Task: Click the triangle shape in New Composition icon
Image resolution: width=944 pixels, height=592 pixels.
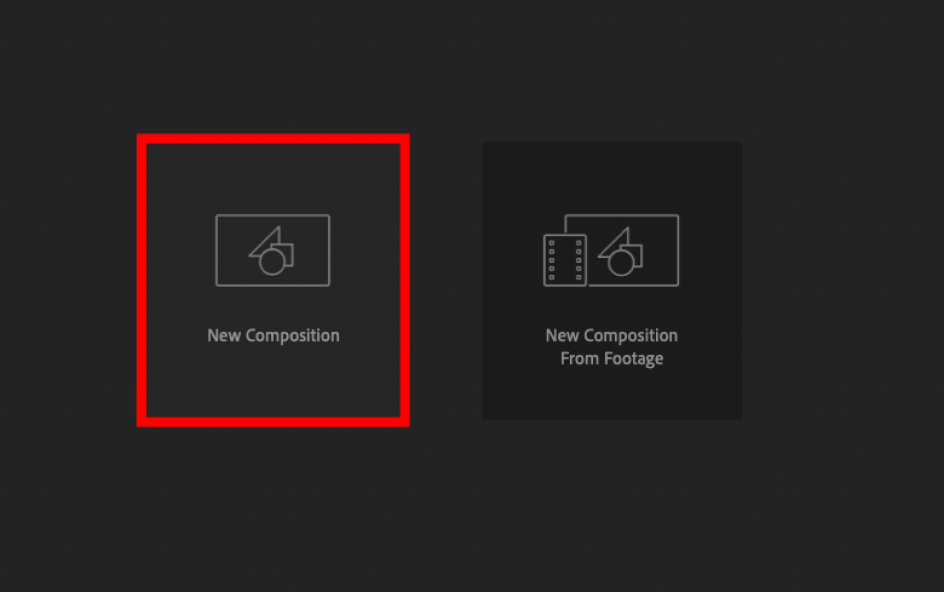Action: pos(269,242)
